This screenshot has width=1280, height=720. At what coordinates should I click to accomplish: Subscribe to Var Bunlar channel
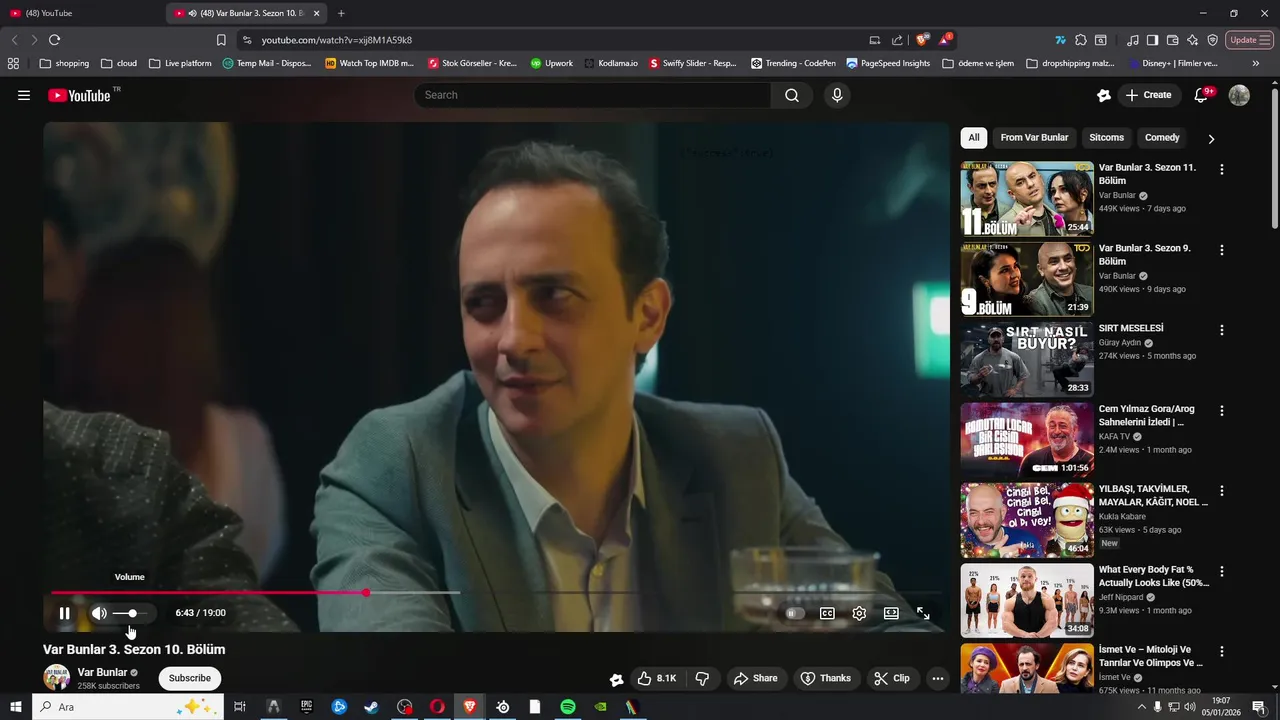[x=190, y=678]
